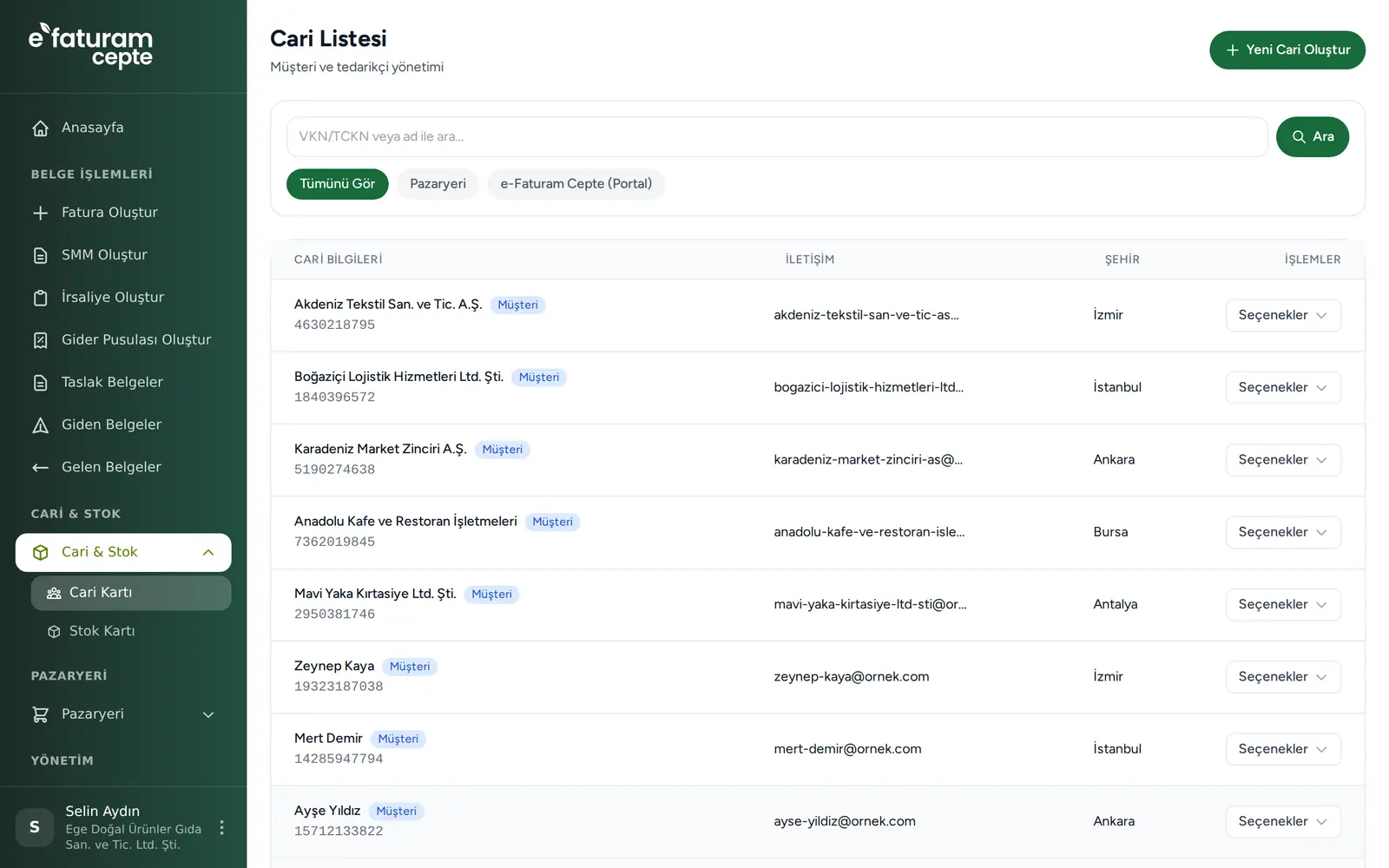Filter the list by Pazaryeri chip
Image resolution: width=1389 pixels, height=868 pixels.
pos(438,184)
